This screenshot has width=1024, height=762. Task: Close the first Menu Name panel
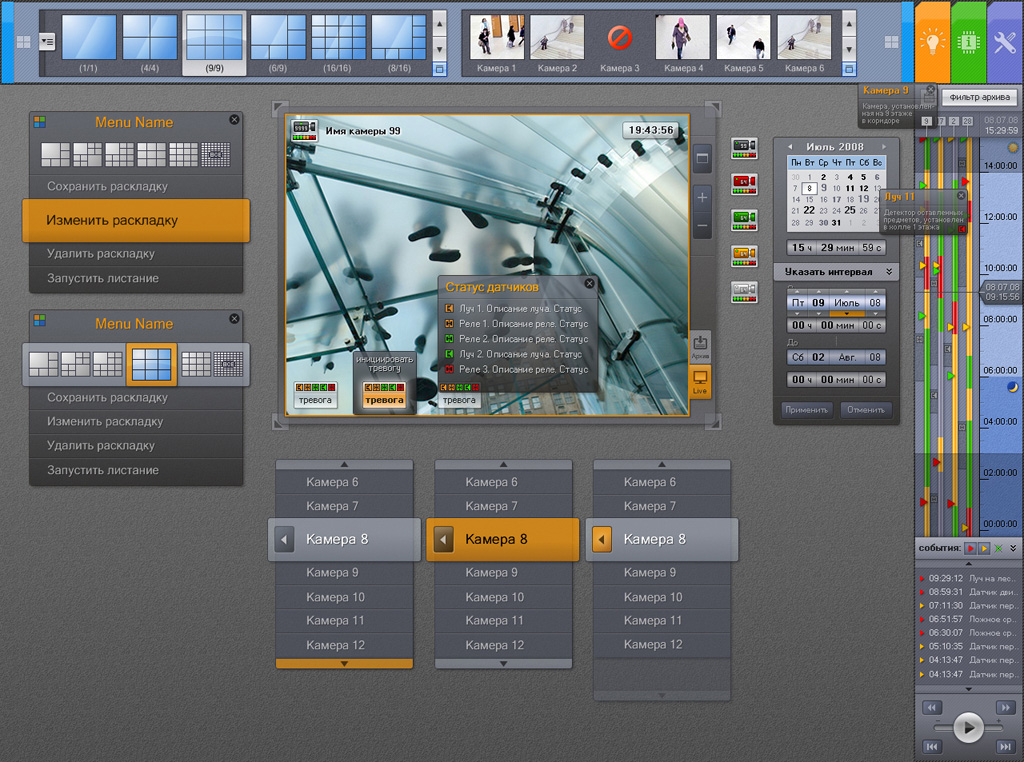coord(234,119)
